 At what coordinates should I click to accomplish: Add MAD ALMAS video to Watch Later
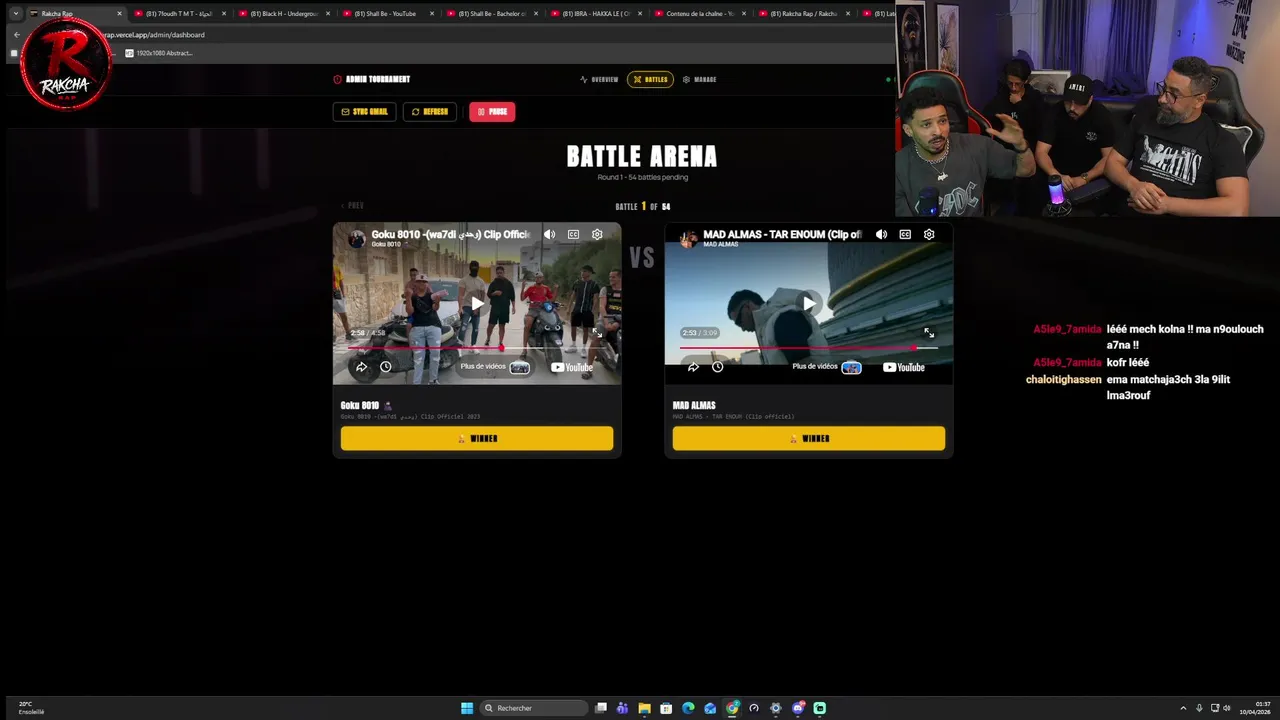[x=717, y=367]
